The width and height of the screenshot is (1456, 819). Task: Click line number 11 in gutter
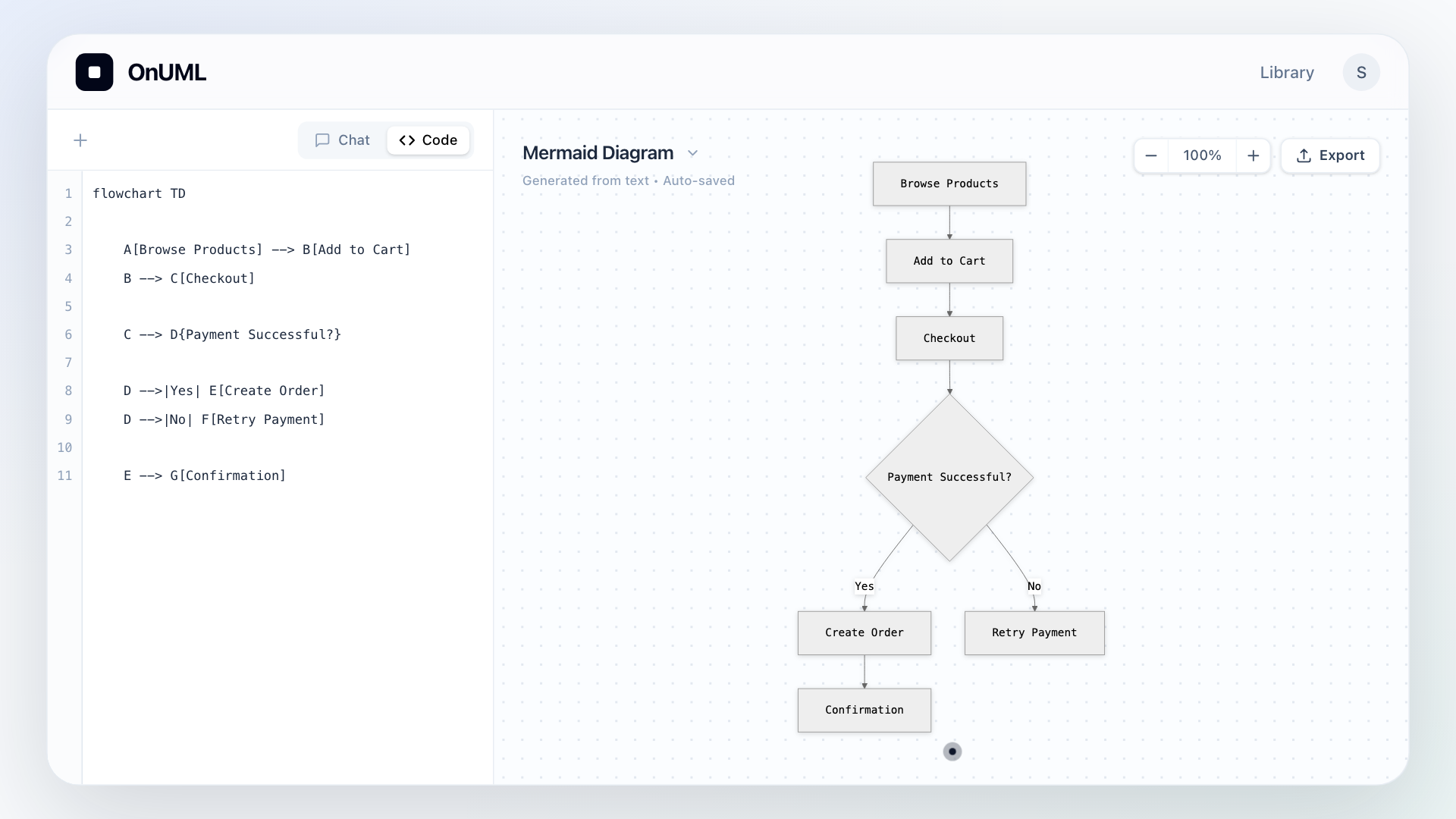click(64, 475)
